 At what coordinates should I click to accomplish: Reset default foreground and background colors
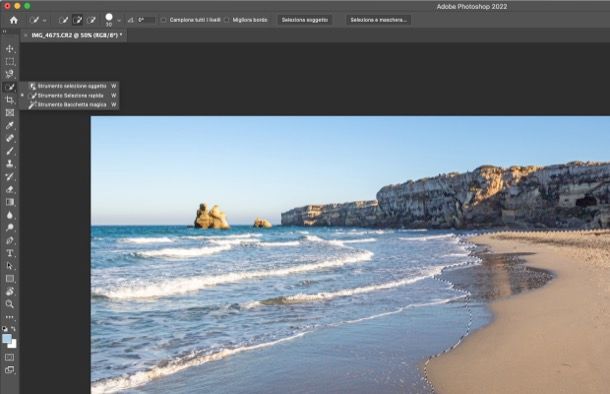[5, 329]
